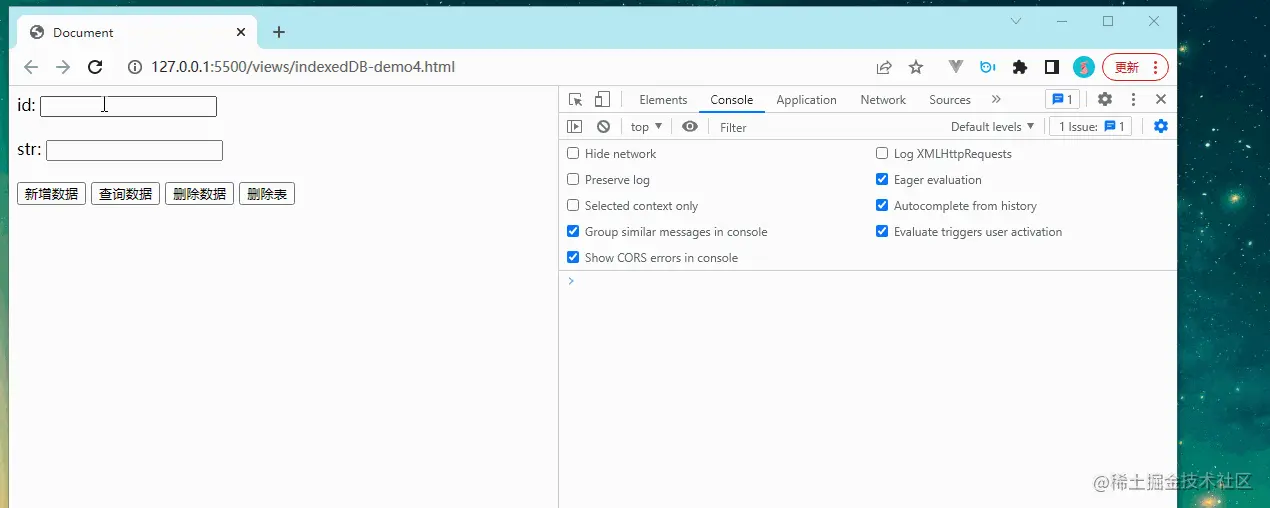Viewport: 1270px width, 508px height.
Task: Enable Hide network checkbox
Action: [x=573, y=154]
